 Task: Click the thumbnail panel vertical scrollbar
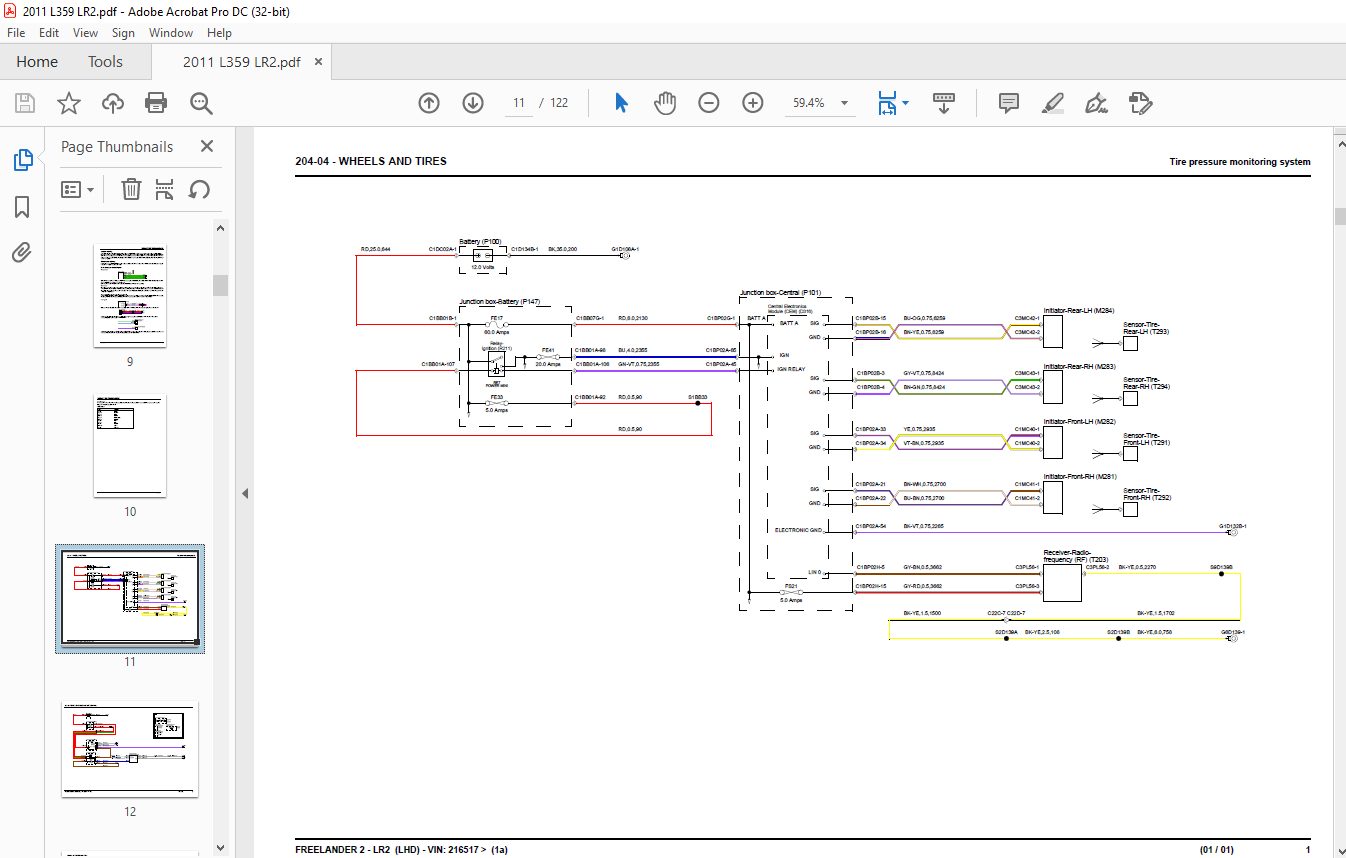pyautogui.click(x=220, y=285)
